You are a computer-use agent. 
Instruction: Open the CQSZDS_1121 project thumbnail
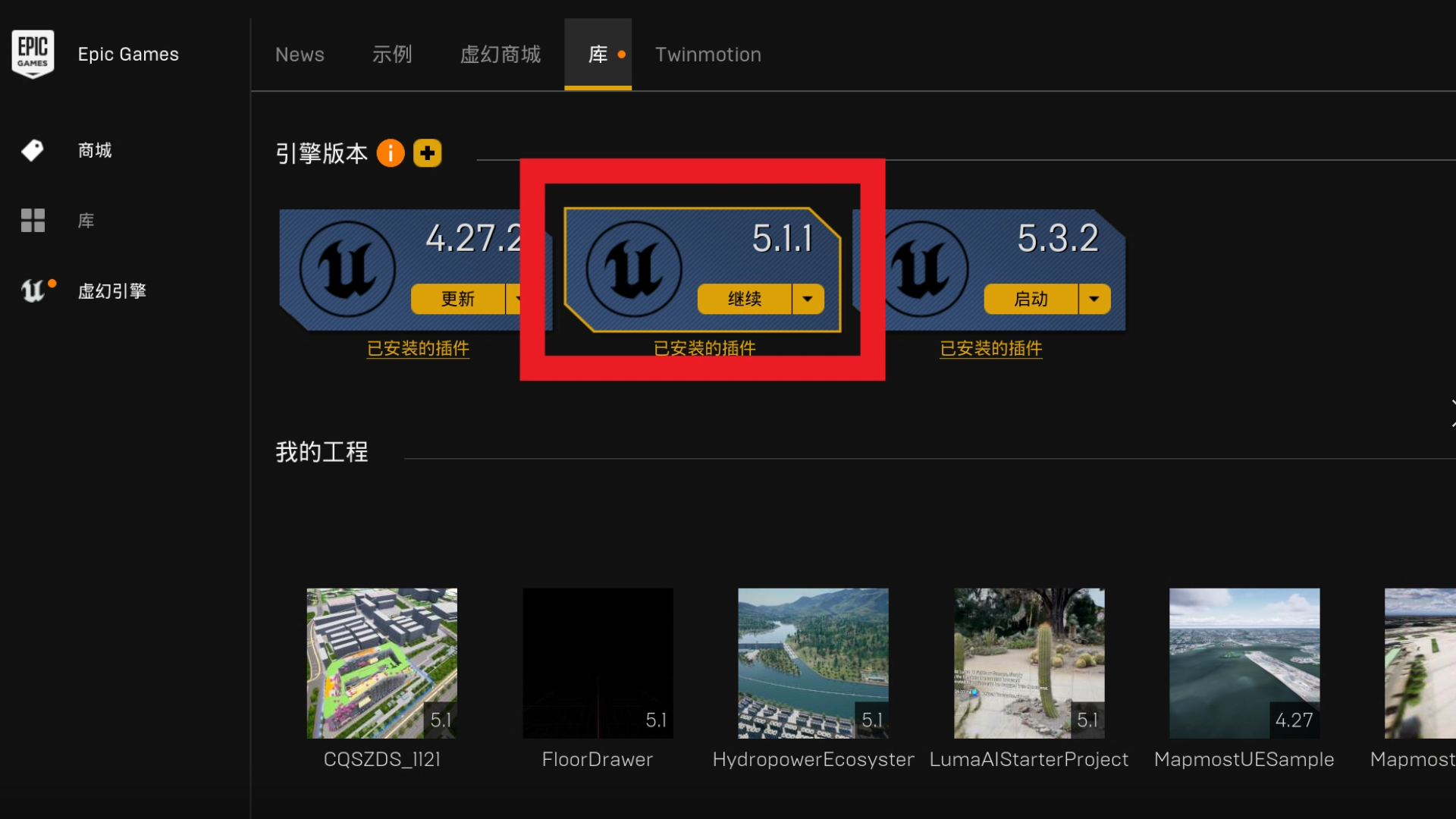(x=381, y=663)
